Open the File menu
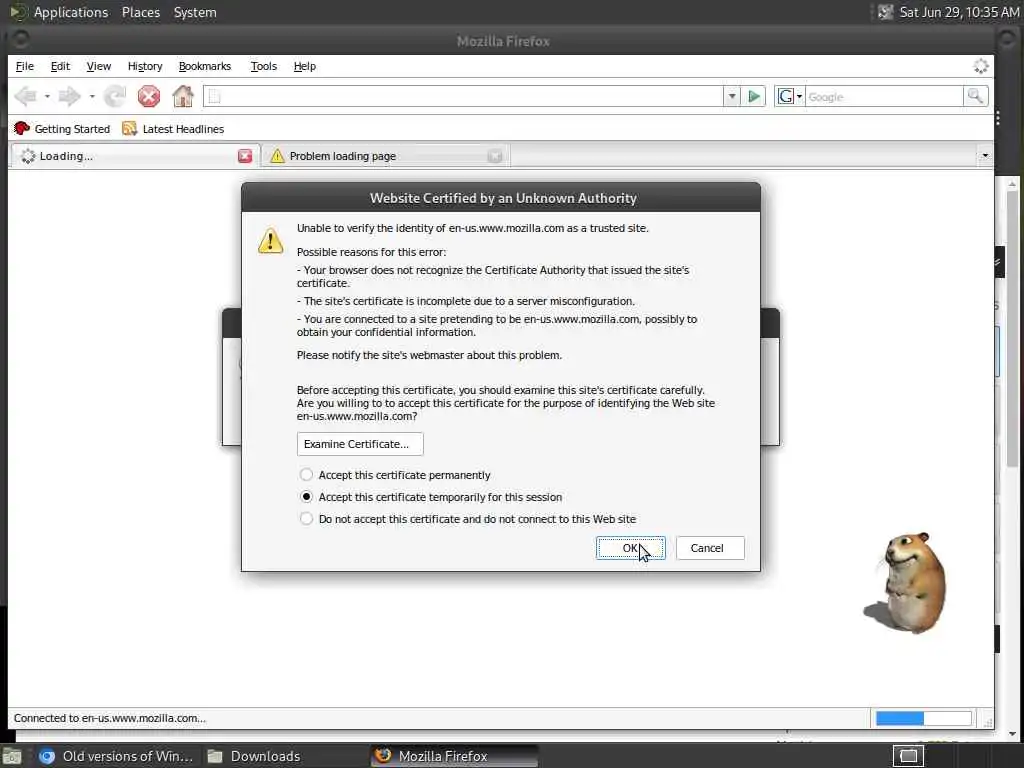 [x=25, y=66]
